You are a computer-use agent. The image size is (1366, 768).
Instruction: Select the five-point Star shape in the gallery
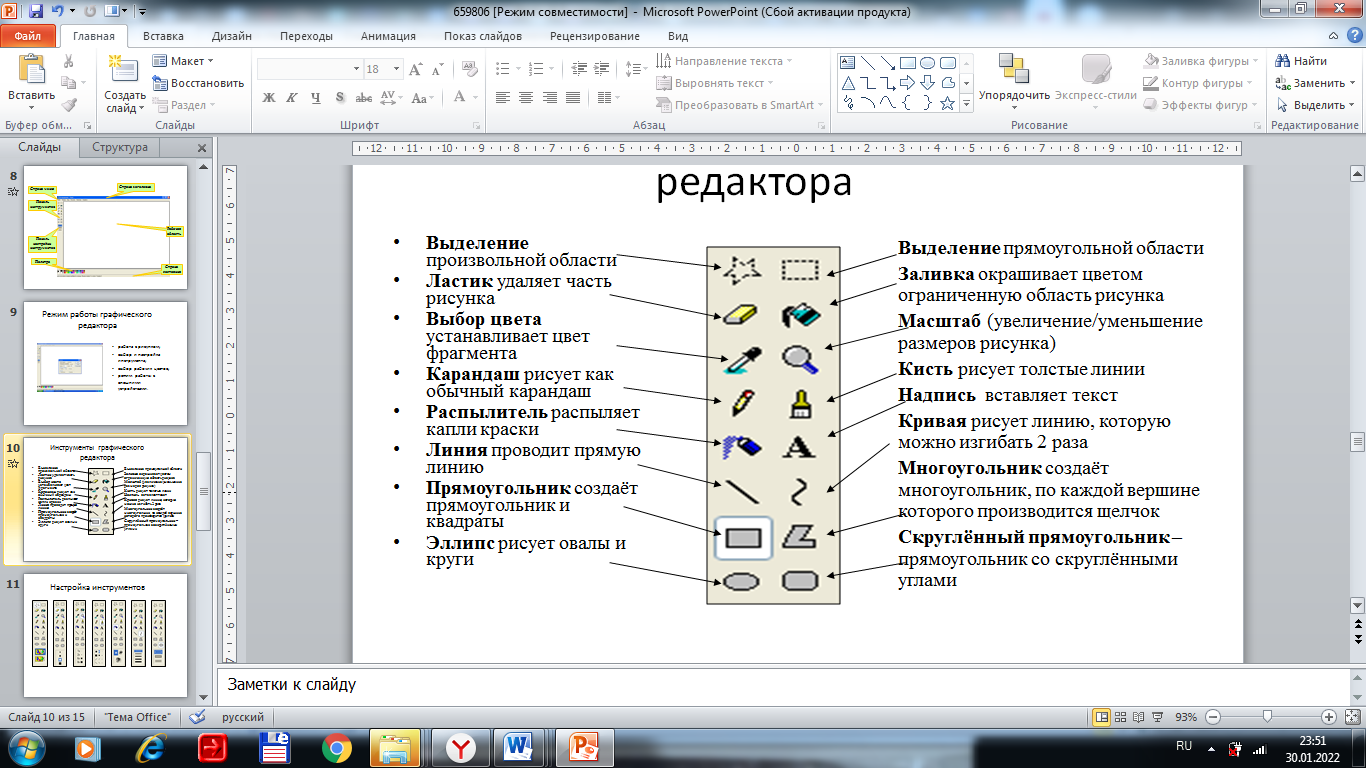(x=946, y=102)
